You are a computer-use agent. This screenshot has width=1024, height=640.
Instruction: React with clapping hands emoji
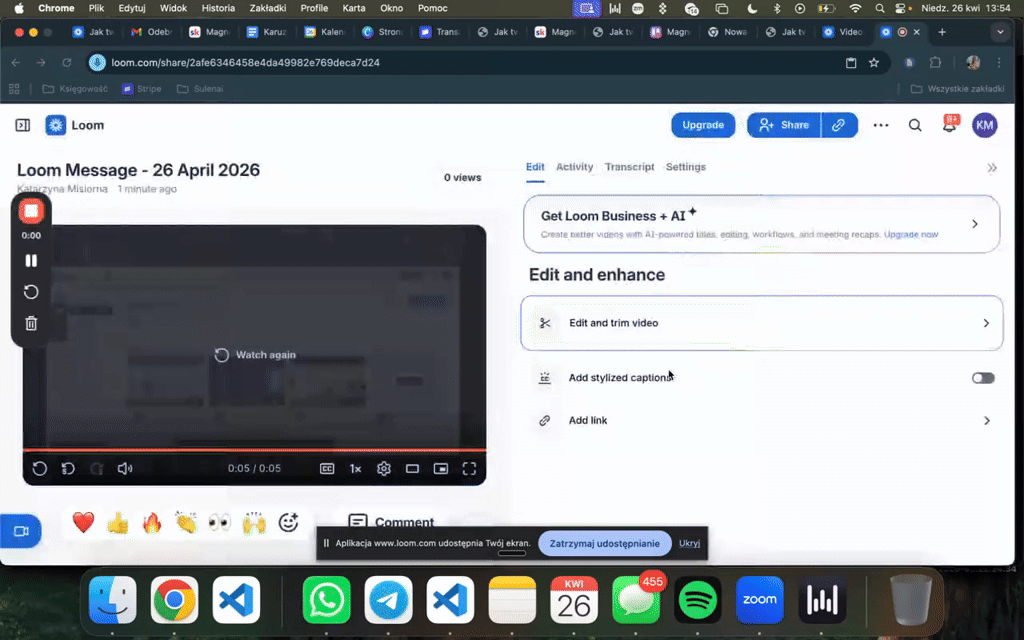pyautogui.click(x=186, y=522)
